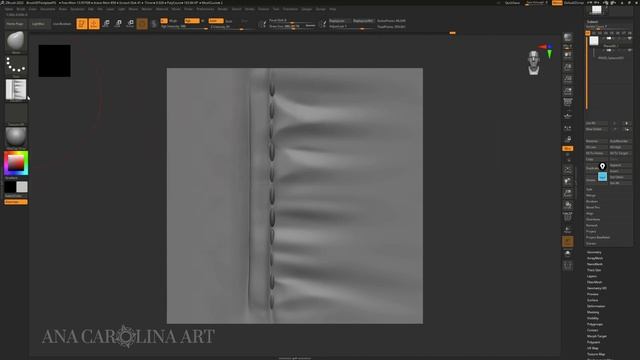Toggle the XYZ rotation mode button
Image resolution: width=640 pixels, height=360 pixels.
click(x=567, y=148)
